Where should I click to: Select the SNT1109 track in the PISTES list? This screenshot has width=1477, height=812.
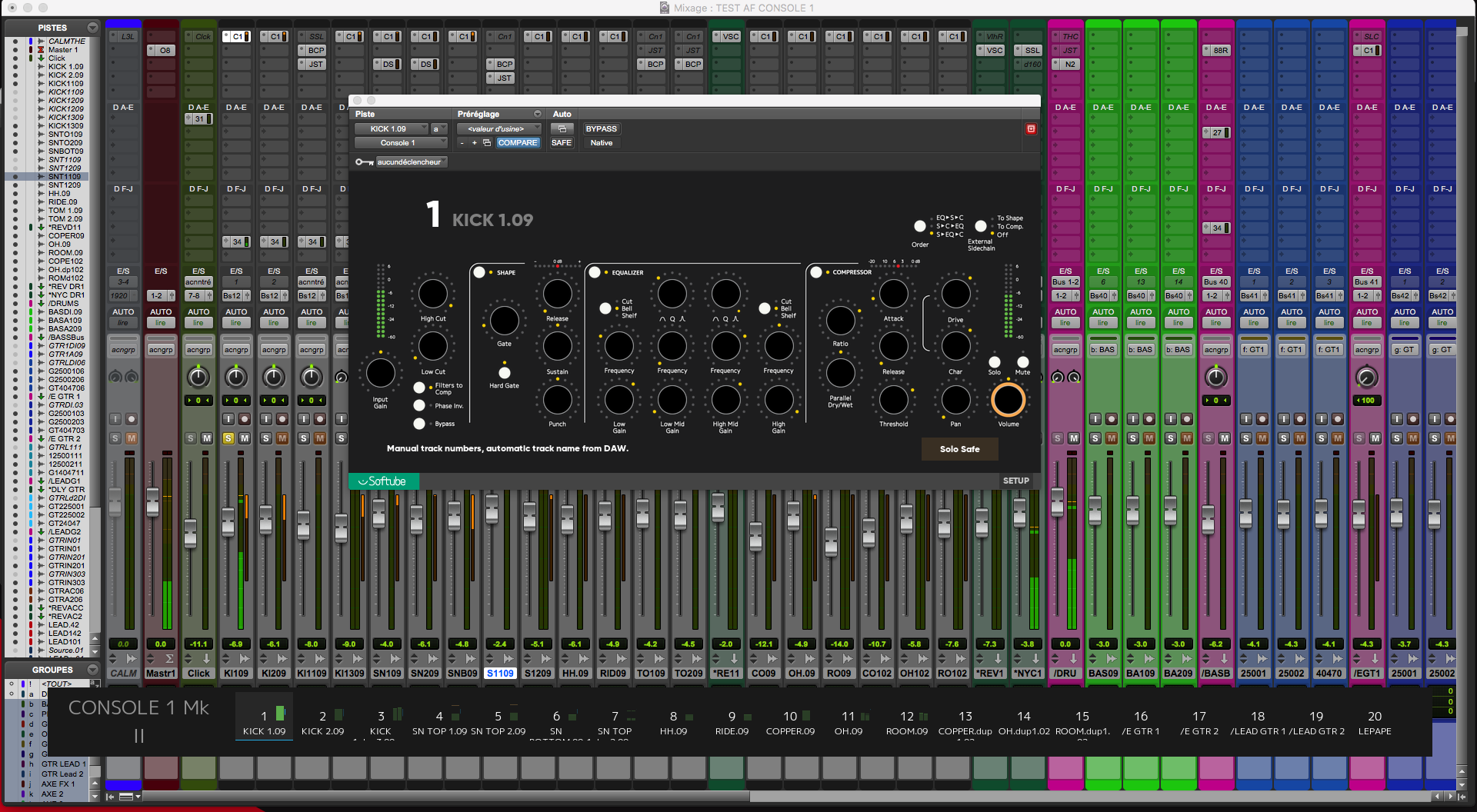point(65,176)
